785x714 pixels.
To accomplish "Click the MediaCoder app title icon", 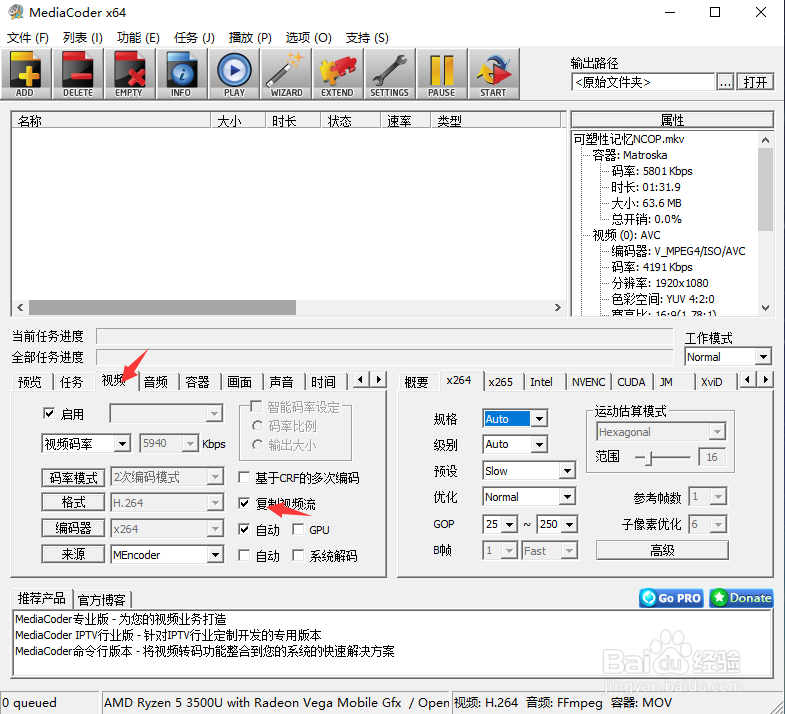I will tap(16, 12).
